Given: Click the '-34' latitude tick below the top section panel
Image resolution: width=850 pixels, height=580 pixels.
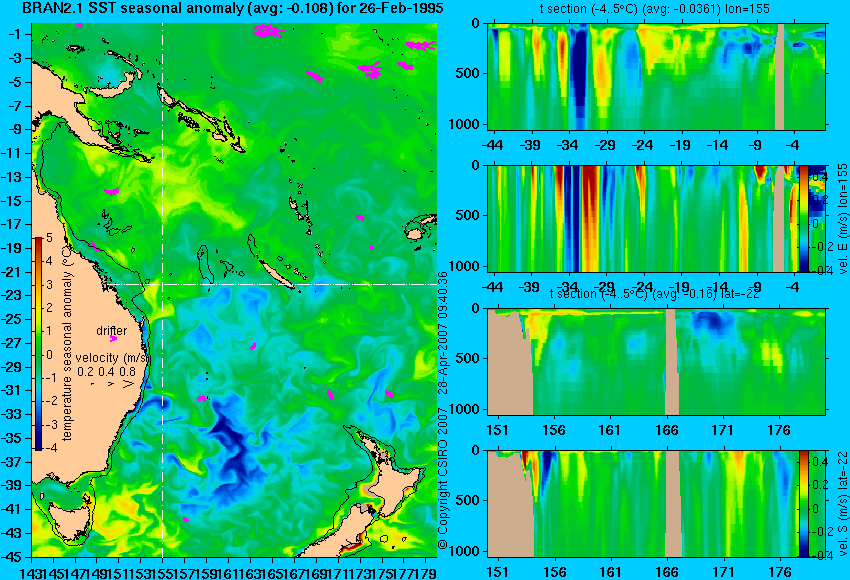Looking at the screenshot, I should [568, 145].
